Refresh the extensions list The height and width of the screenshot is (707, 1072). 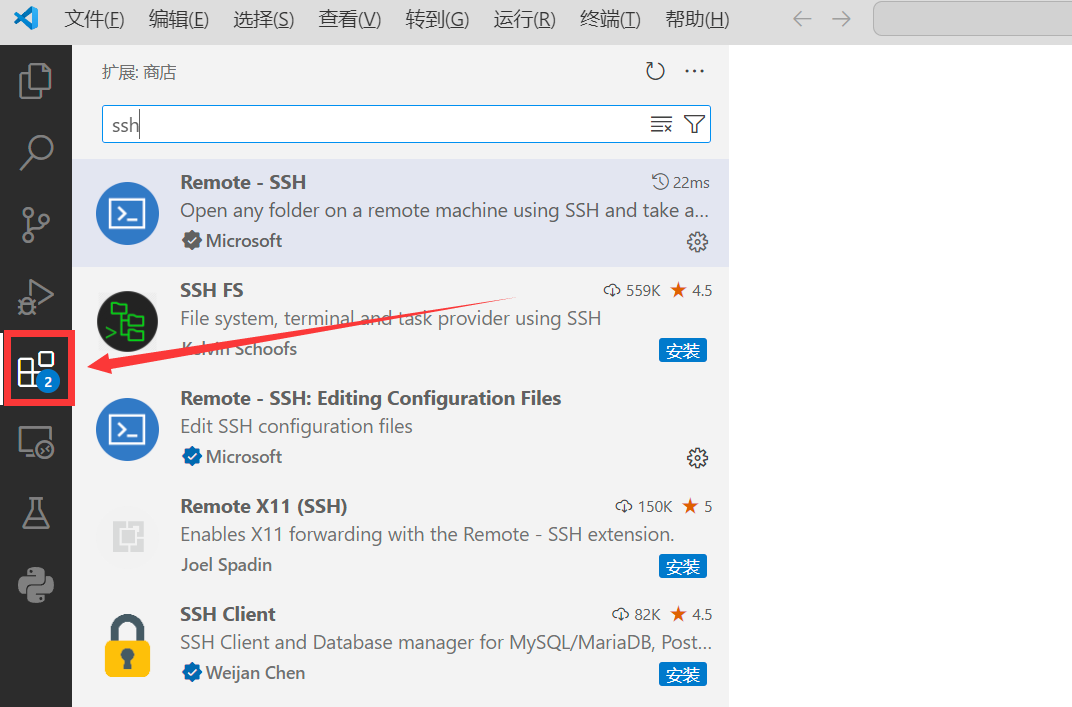pos(655,71)
